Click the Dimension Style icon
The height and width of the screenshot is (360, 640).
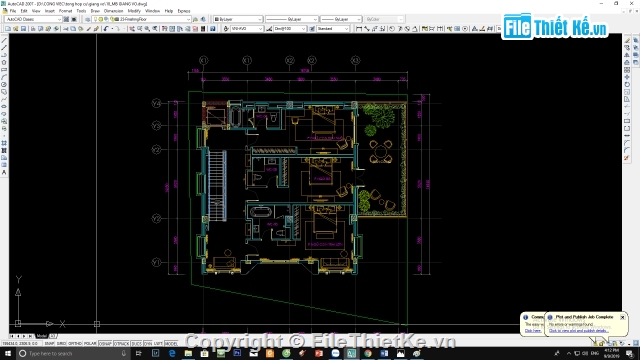269,29
